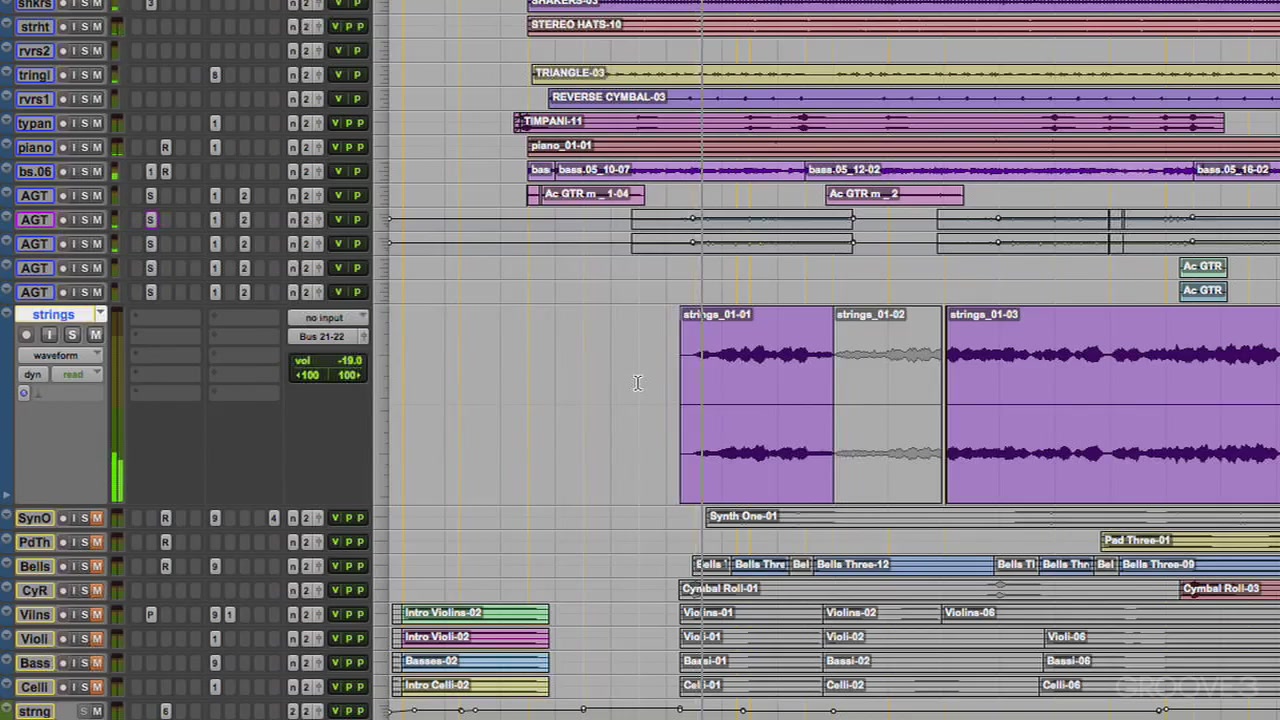Viewport: 1280px width, 720px height.
Task: Select the Bassi-06 clip
Action: (x=1160, y=661)
